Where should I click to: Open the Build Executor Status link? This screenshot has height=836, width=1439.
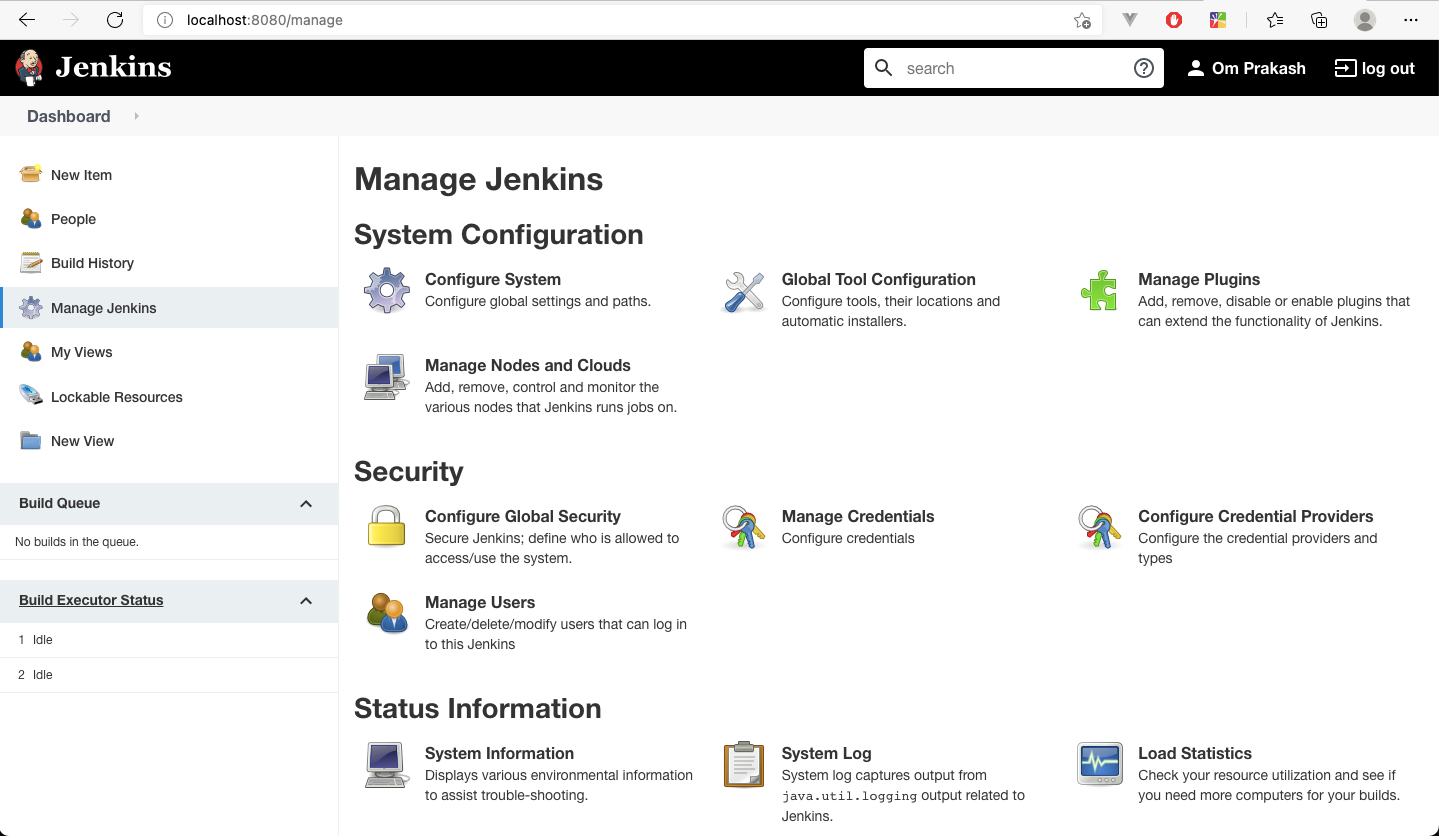[91, 600]
